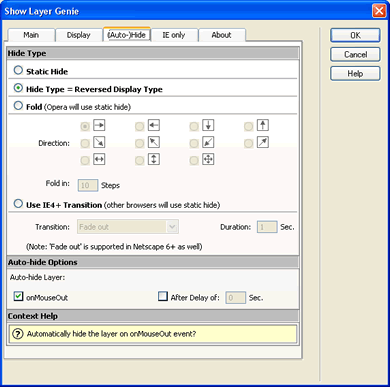Click the Help button
This screenshot has height=387, width=390.
pos(355,74)
